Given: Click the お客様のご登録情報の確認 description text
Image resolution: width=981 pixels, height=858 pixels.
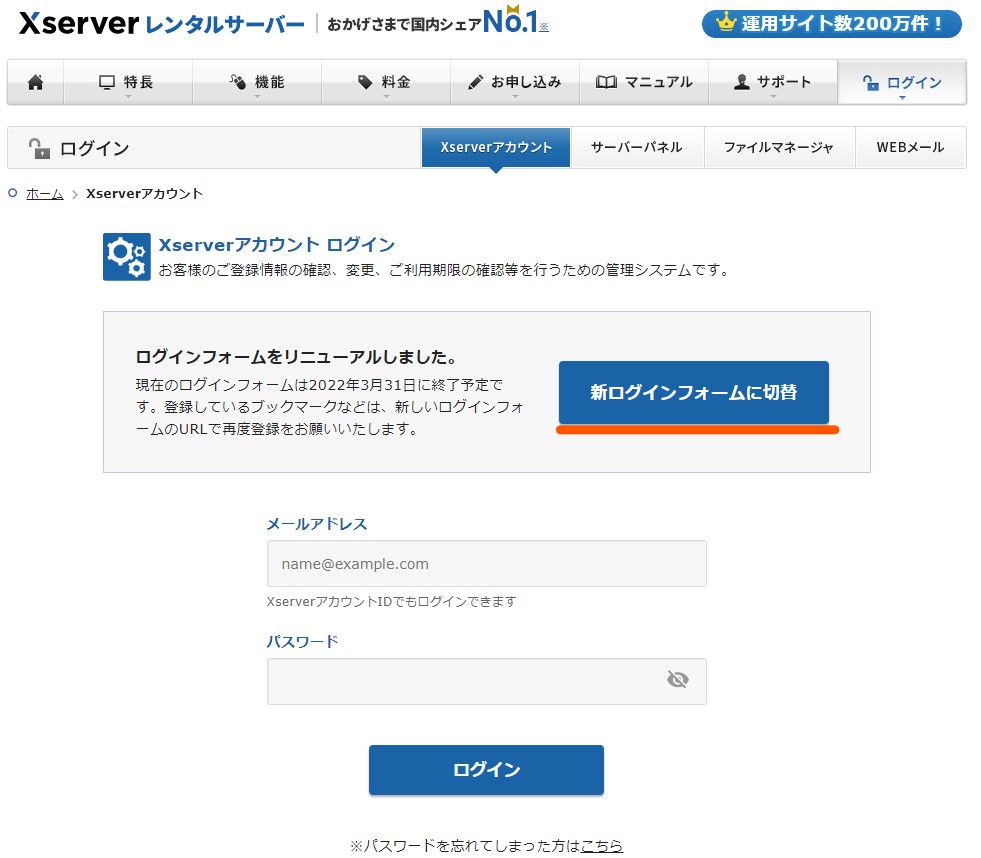Looking at the screenshot, I should pos(444,270).
